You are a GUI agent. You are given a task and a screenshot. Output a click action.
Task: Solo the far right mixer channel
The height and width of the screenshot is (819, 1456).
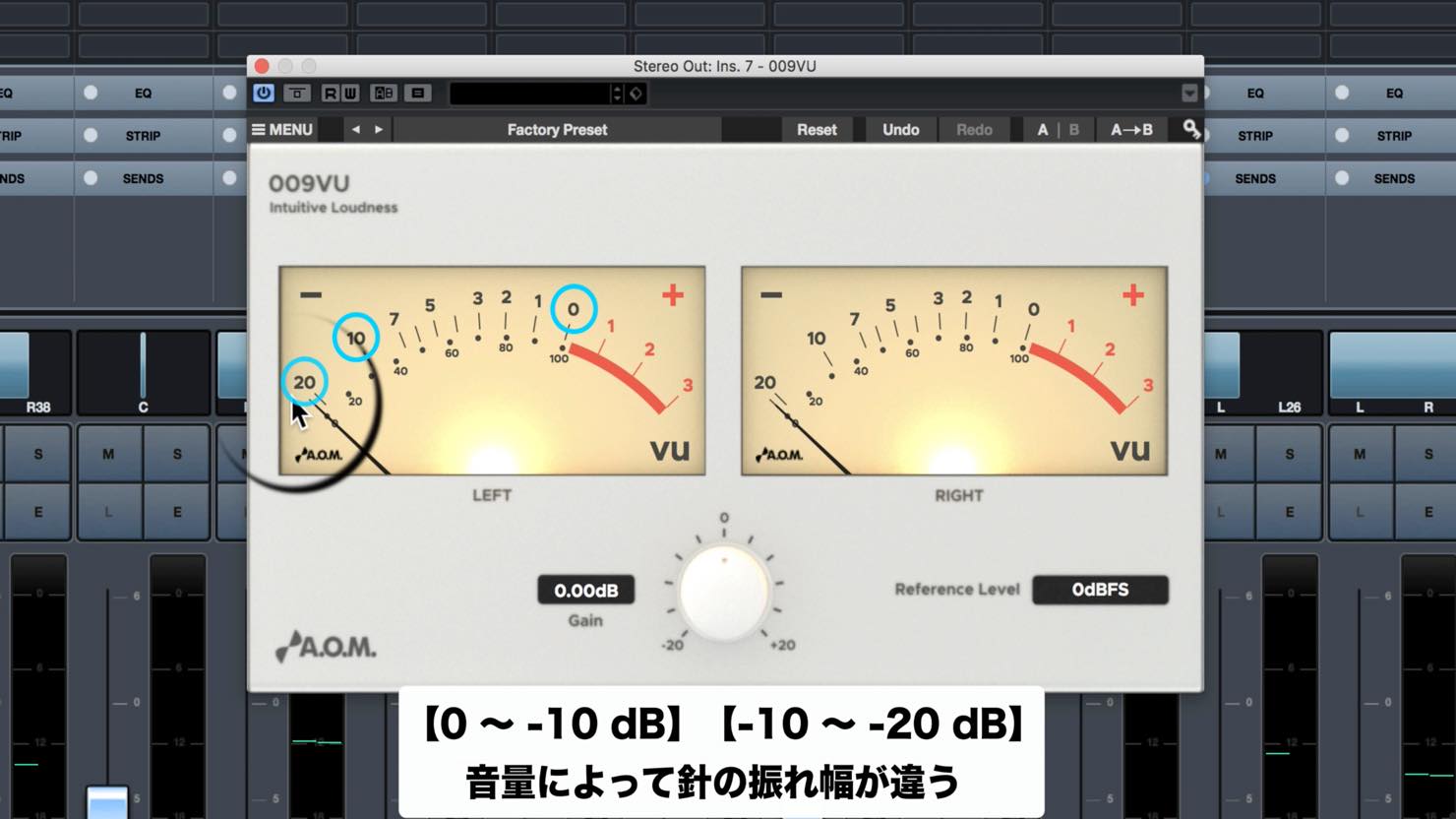coord(1427,454)
